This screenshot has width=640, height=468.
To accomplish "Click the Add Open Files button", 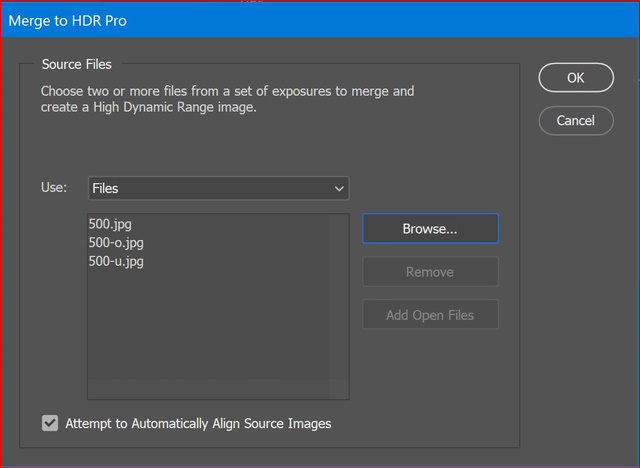I will (430, 315).
